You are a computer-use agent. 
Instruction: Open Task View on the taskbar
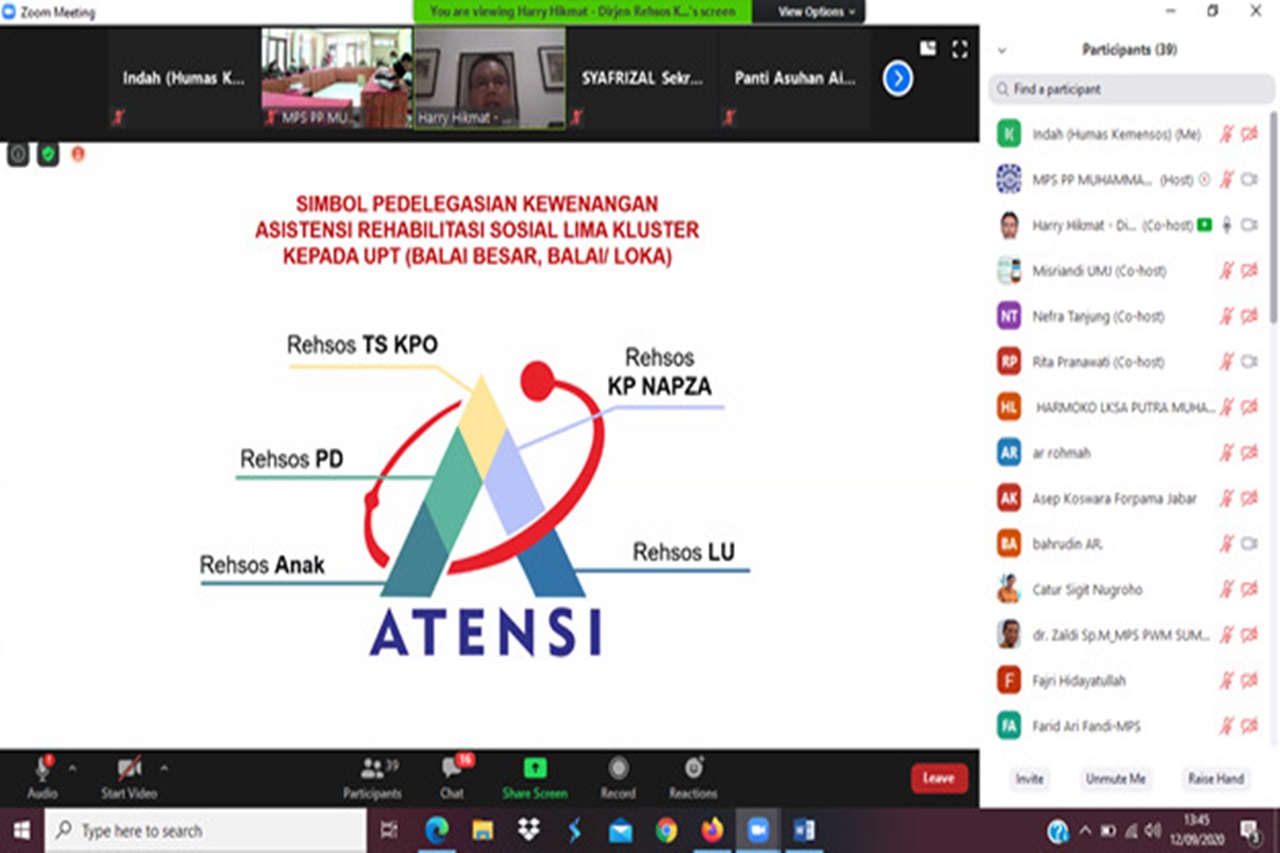pyautogui.click(x=389, y=831)
